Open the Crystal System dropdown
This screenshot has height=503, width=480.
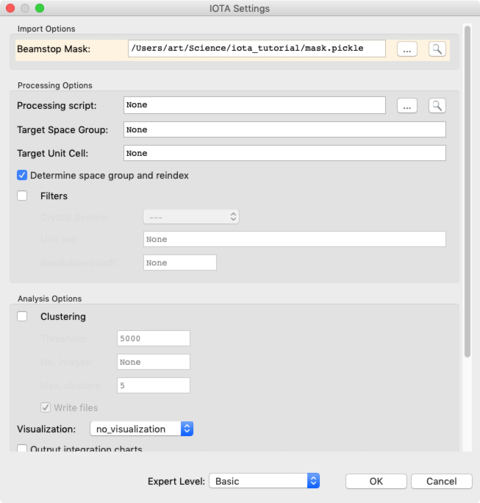[191, 217]
